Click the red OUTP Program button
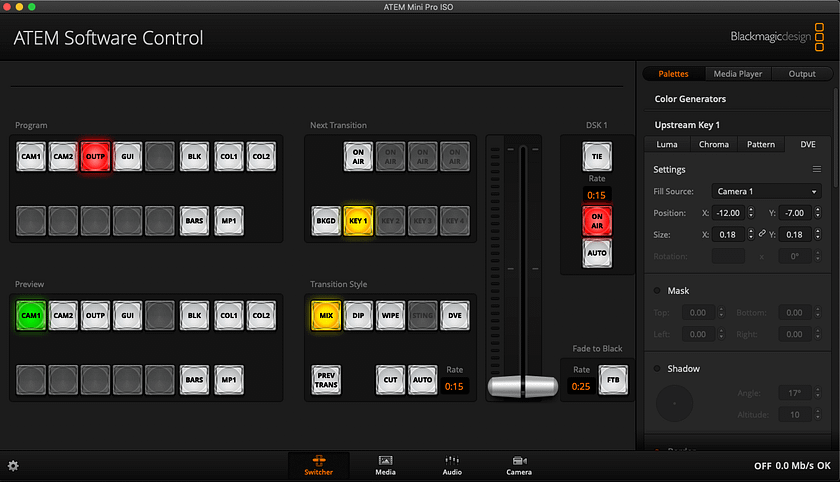 [95, 156]
